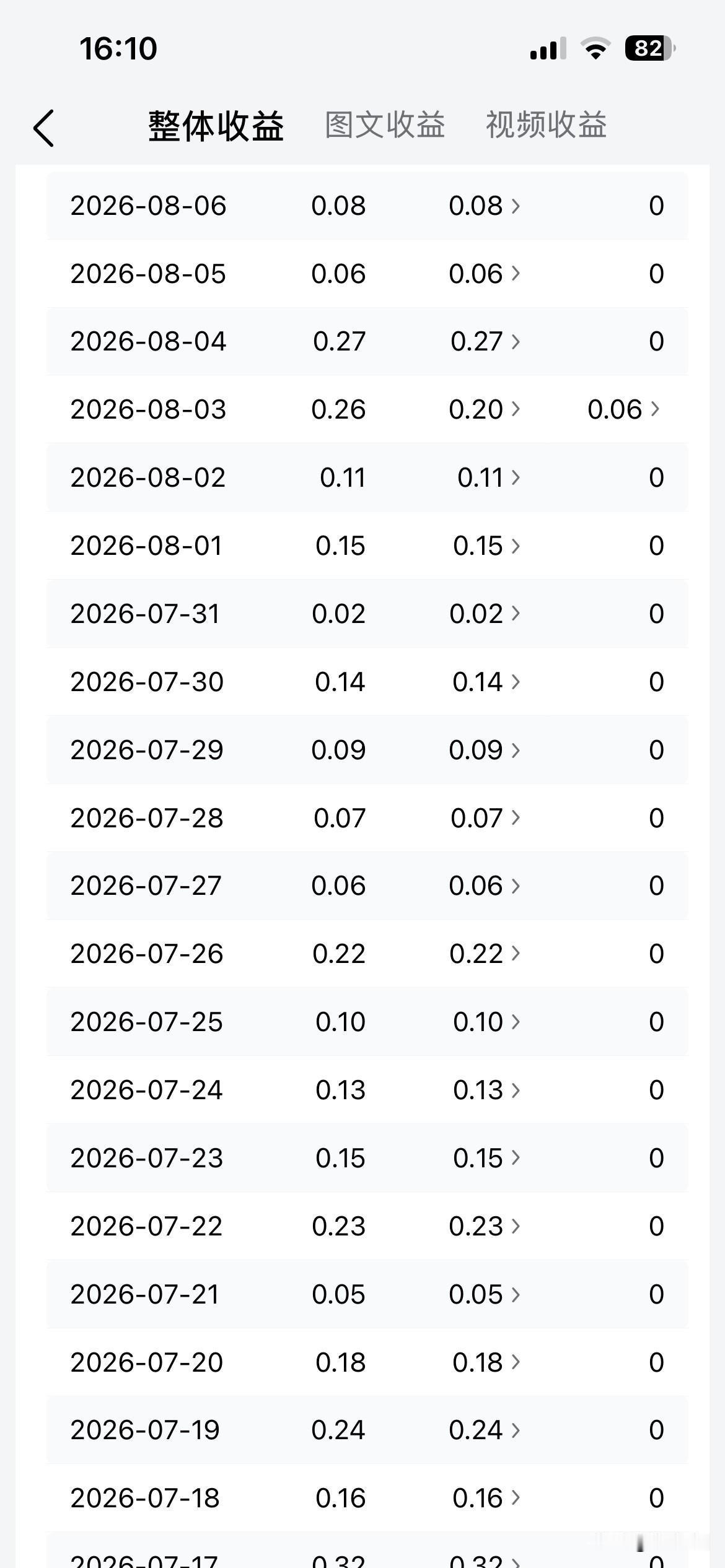Open 0.23 detail chevron for 2026-07-22
The image size is (725, 1568).
point(516,1226)
